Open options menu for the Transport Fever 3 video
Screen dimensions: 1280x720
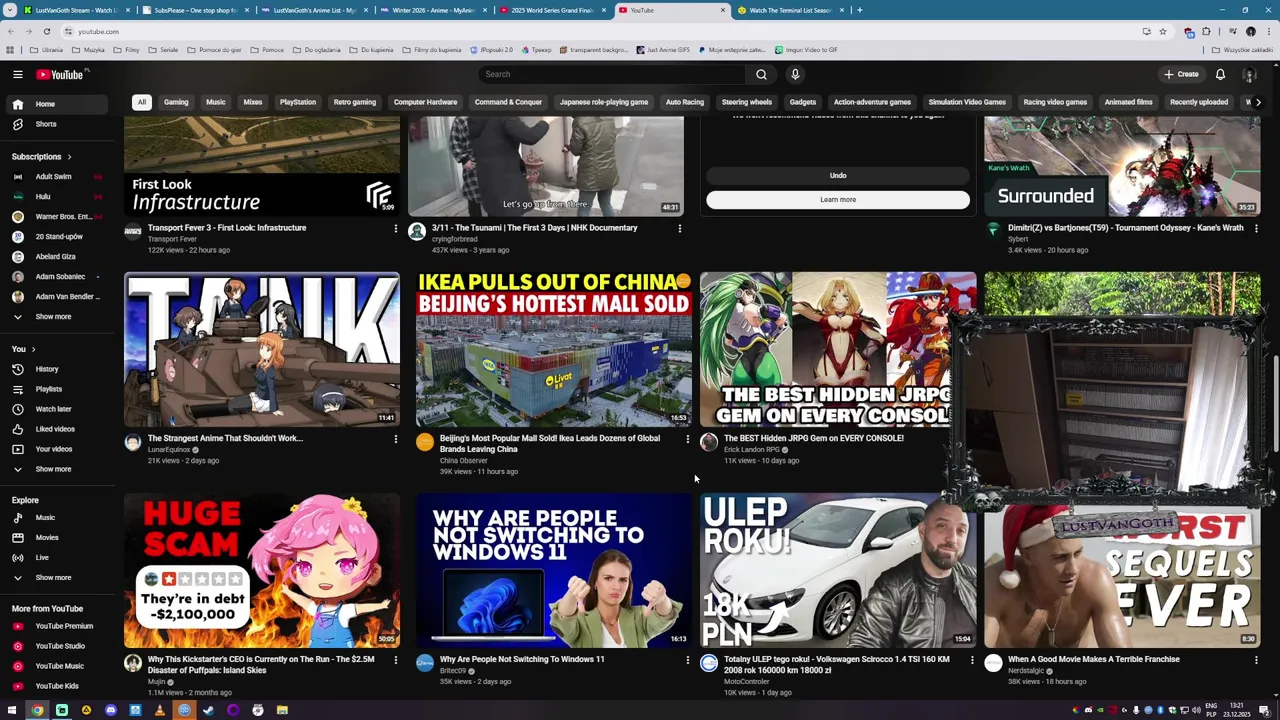click(x=395, y=229)
